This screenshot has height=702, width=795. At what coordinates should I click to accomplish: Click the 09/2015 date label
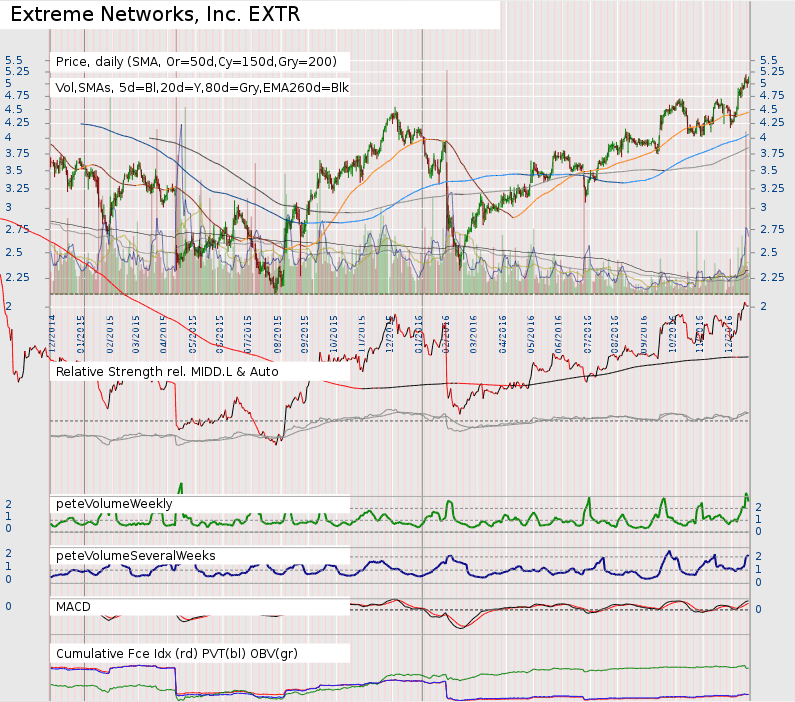(305, 335)
